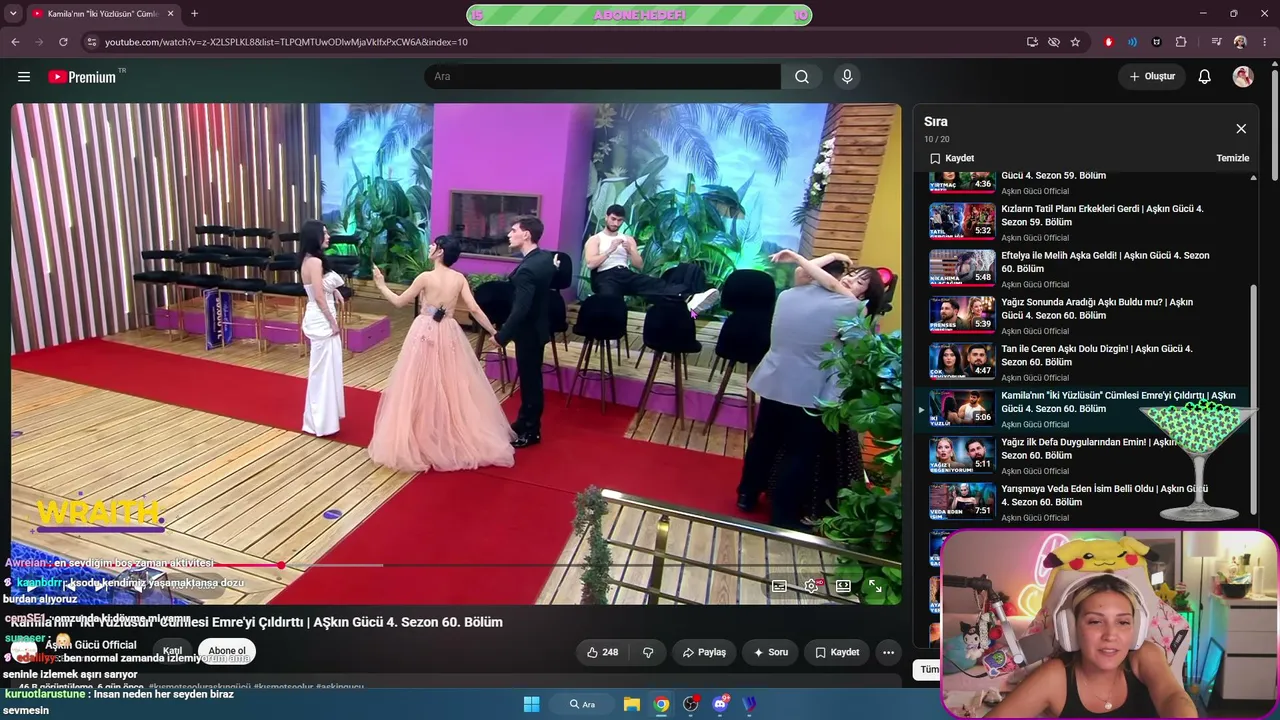Image resolution: width=1280 pixels, height=720 pixels.
Task: Click the search magnifier button
Action: 802,77
